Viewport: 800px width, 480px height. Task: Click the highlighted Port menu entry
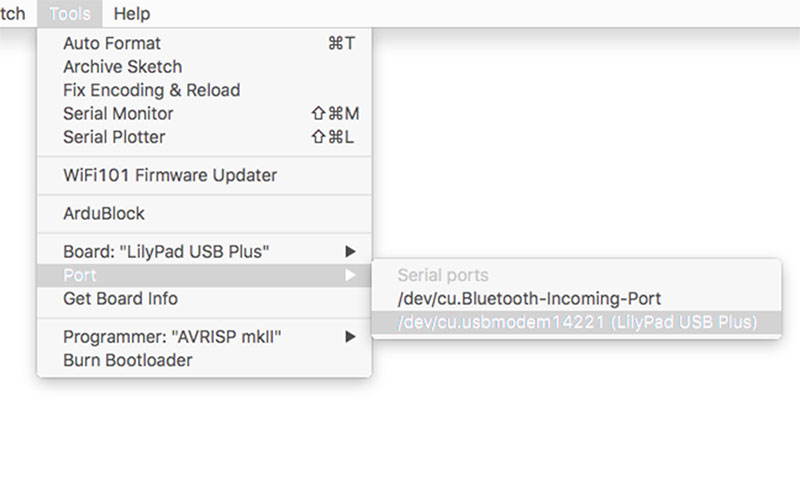pos(80,275)
